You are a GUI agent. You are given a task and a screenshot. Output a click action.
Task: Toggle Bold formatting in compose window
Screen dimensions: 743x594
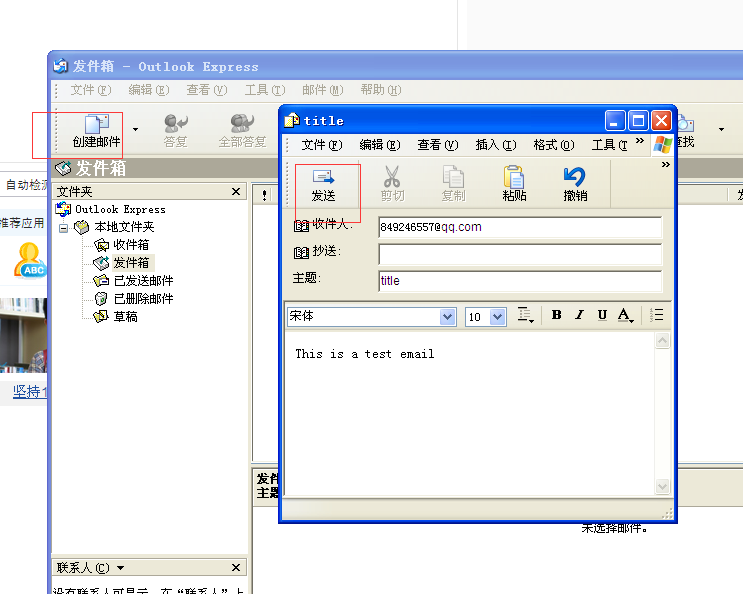(x=556, y=315)
